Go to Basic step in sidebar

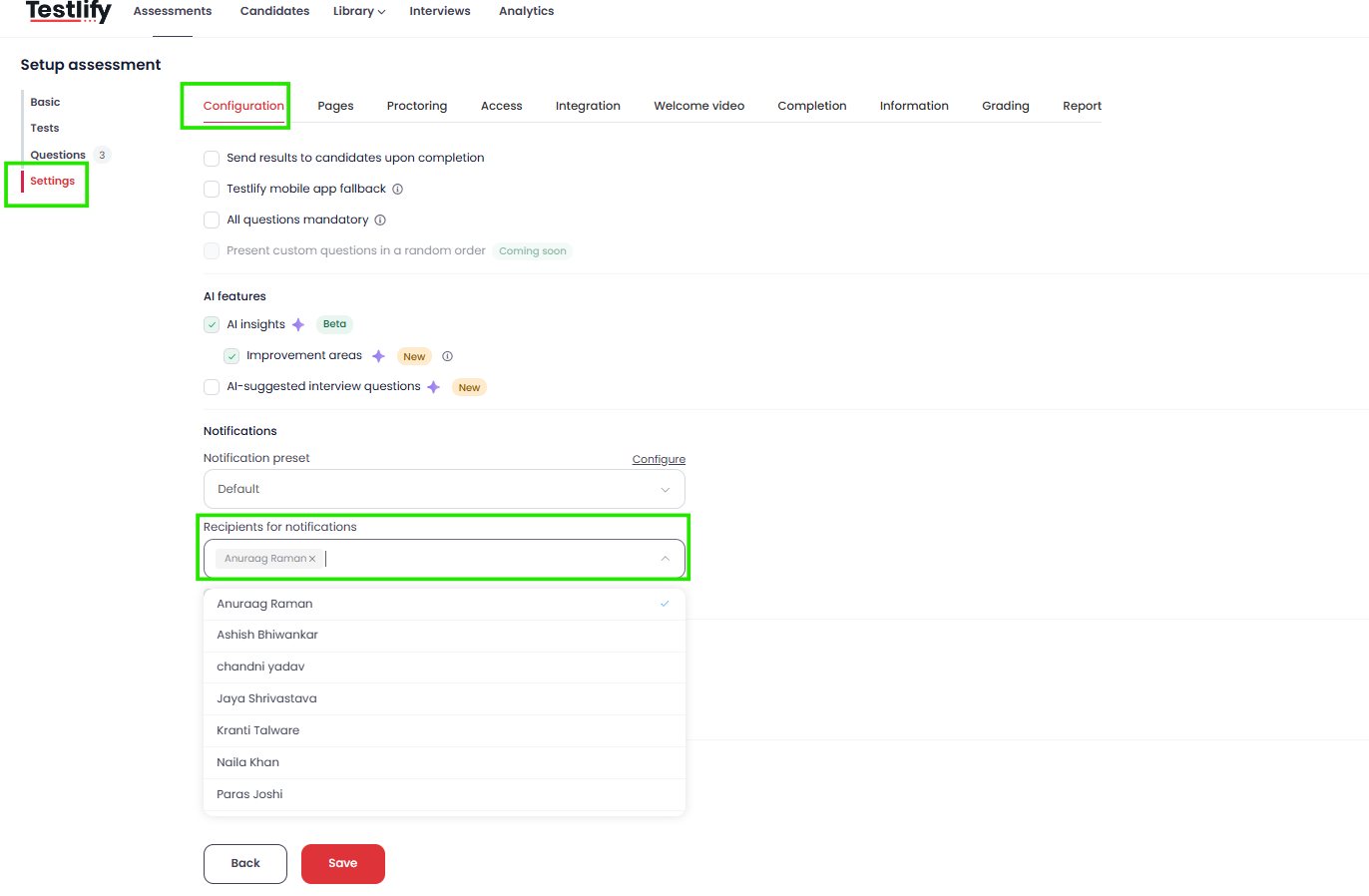tap(45, 102)
